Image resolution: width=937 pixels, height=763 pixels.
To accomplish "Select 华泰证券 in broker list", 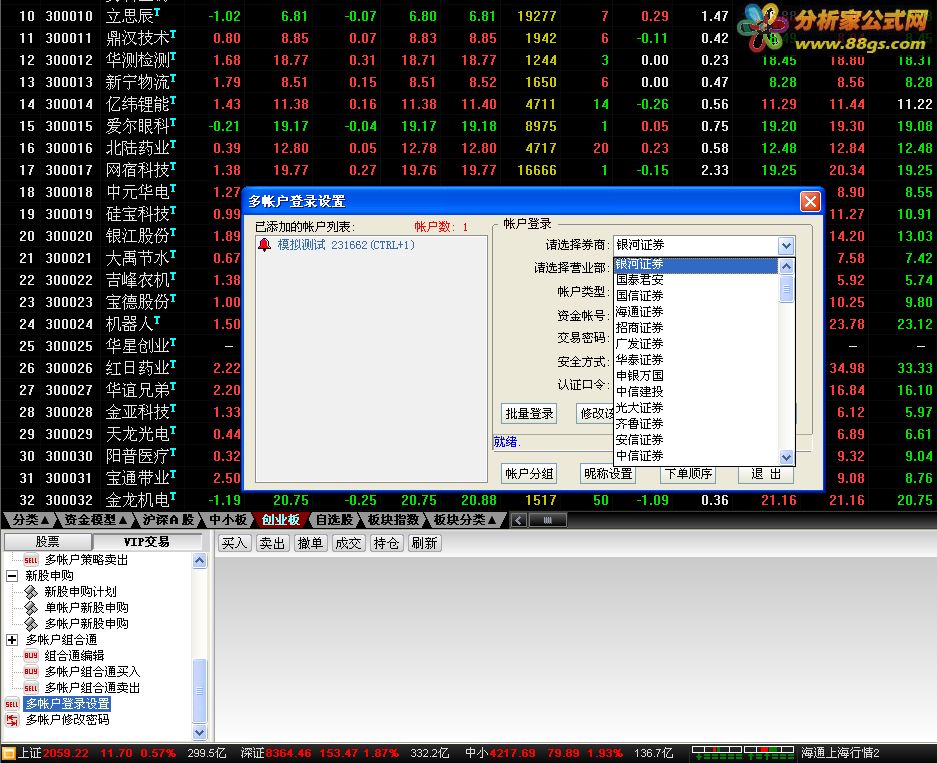I will (x=696, y=360).
